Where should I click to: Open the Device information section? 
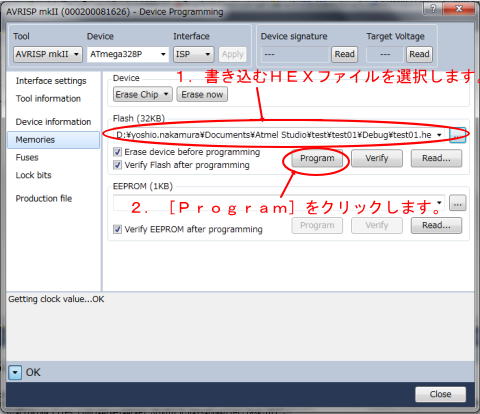point(53,122)
